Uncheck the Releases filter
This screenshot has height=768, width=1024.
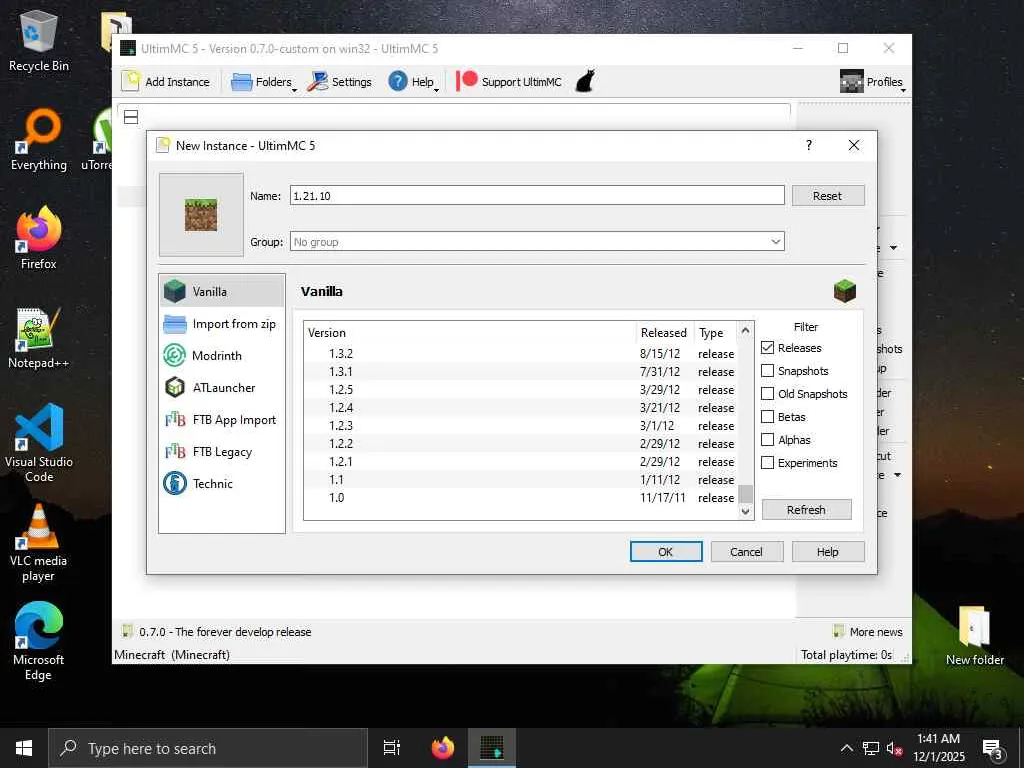[767, 348]
